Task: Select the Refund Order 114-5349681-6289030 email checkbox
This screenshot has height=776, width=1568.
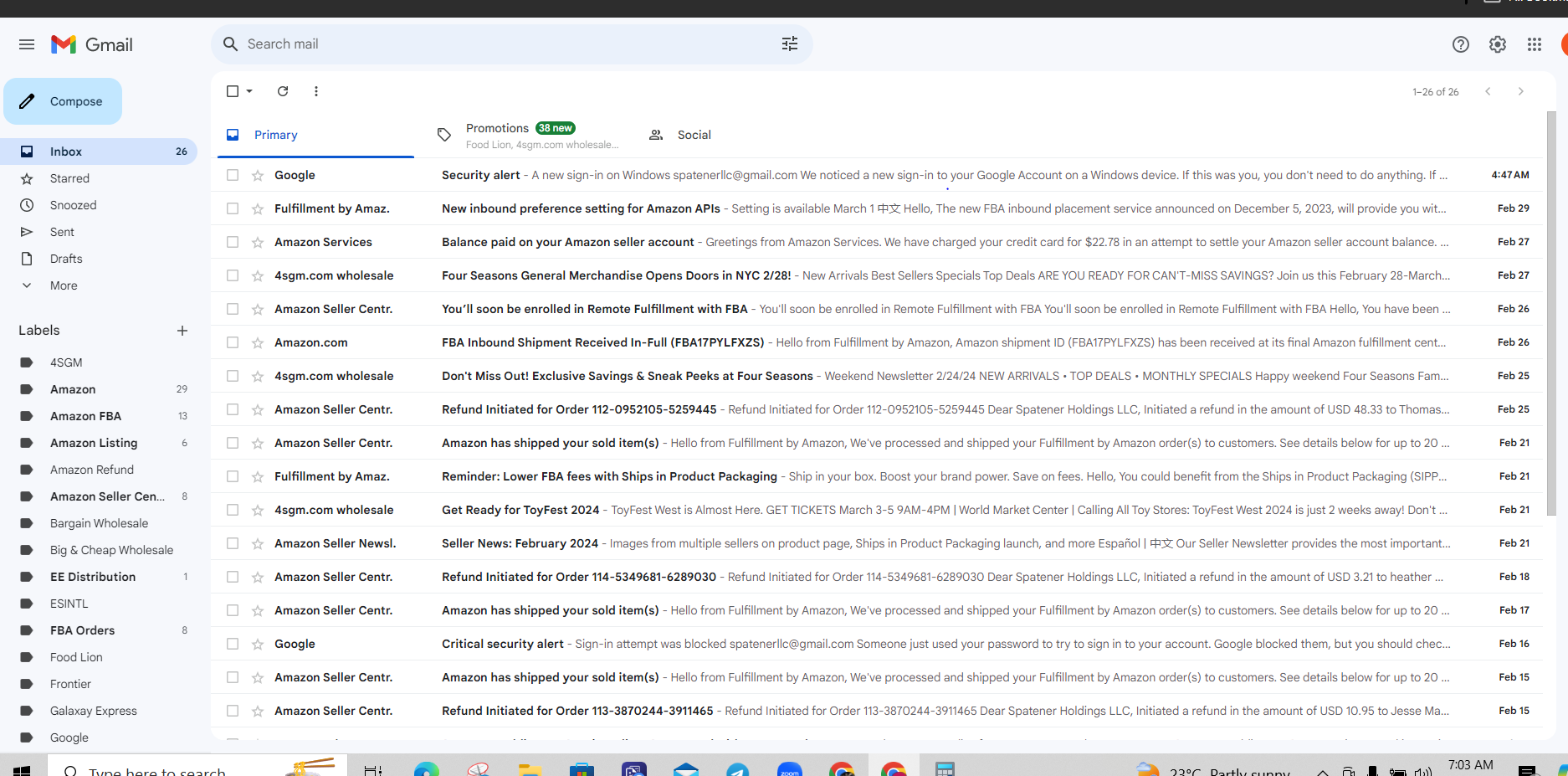Action: pos(233,577)
